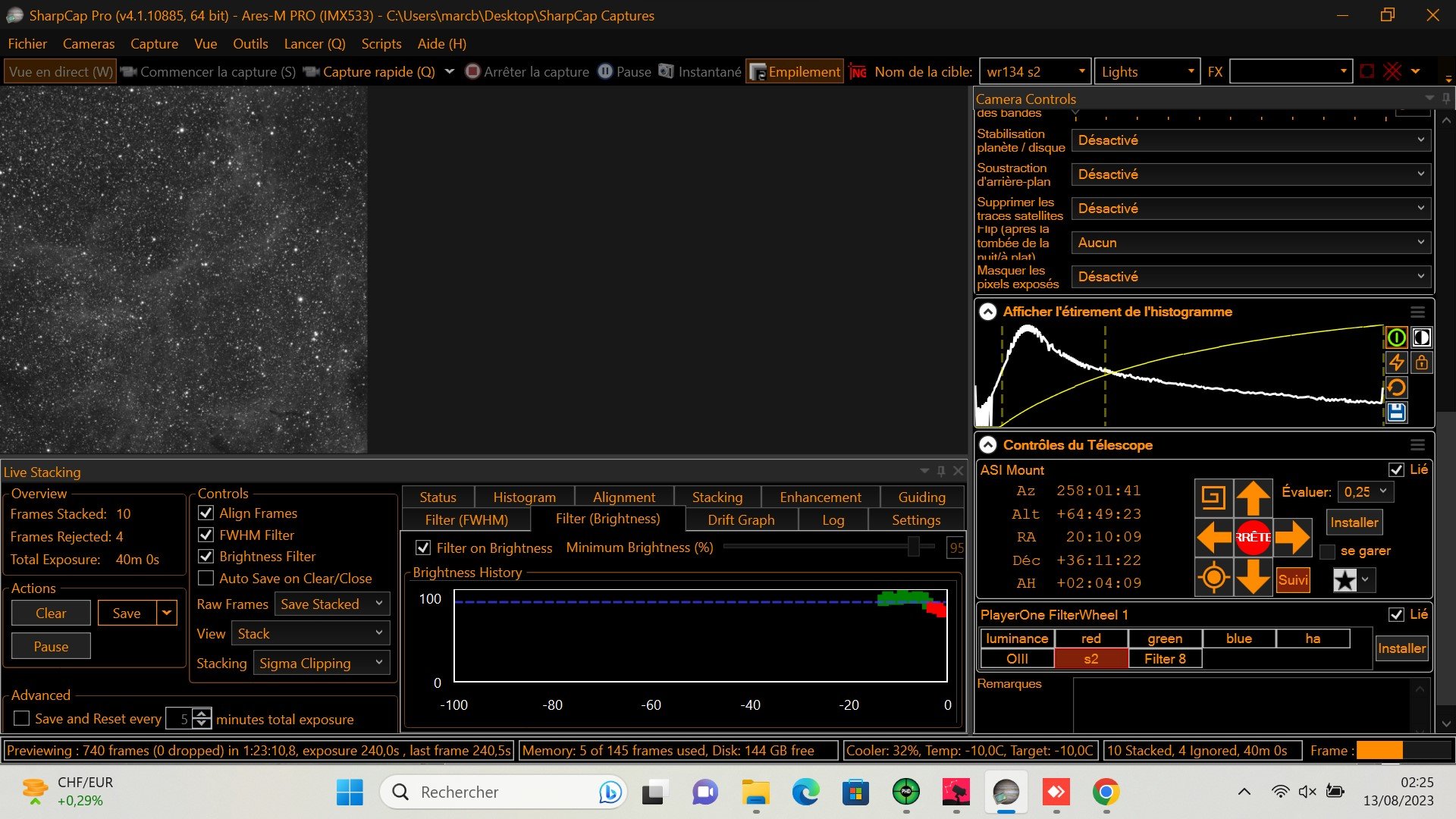Click the red crossed-out FX icon in toolbar
The width and height of the screenshot is (1456, 819).
point(1392,71)
